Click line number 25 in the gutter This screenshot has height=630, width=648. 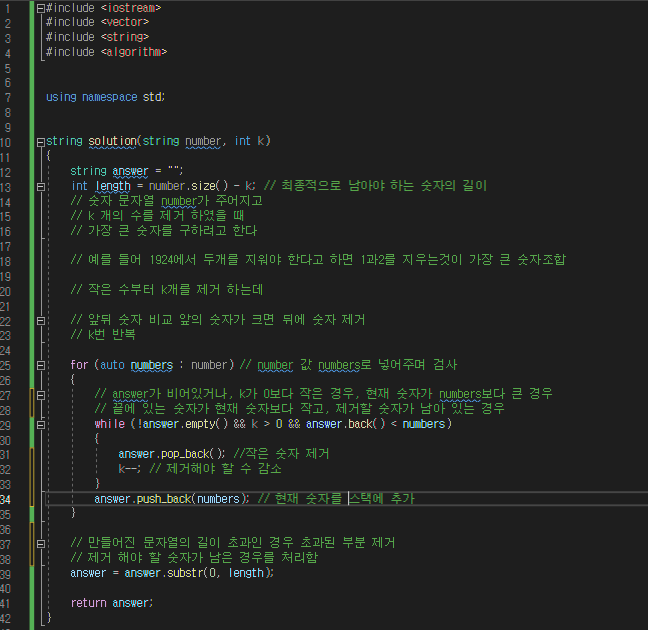tap(5, 365)
